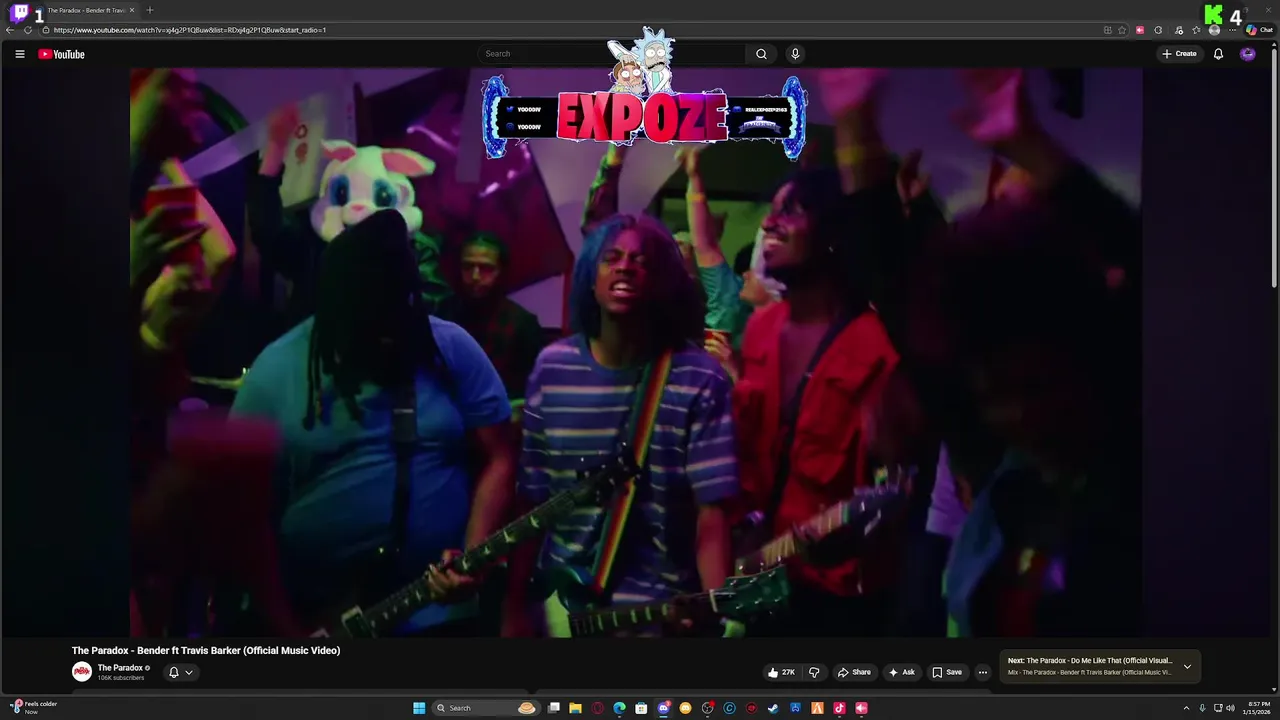Image resolution: width=1280 pixels, height=720 pixels.
Task: Click the pink extension icon in toolbar
Action: (1140, 30)
